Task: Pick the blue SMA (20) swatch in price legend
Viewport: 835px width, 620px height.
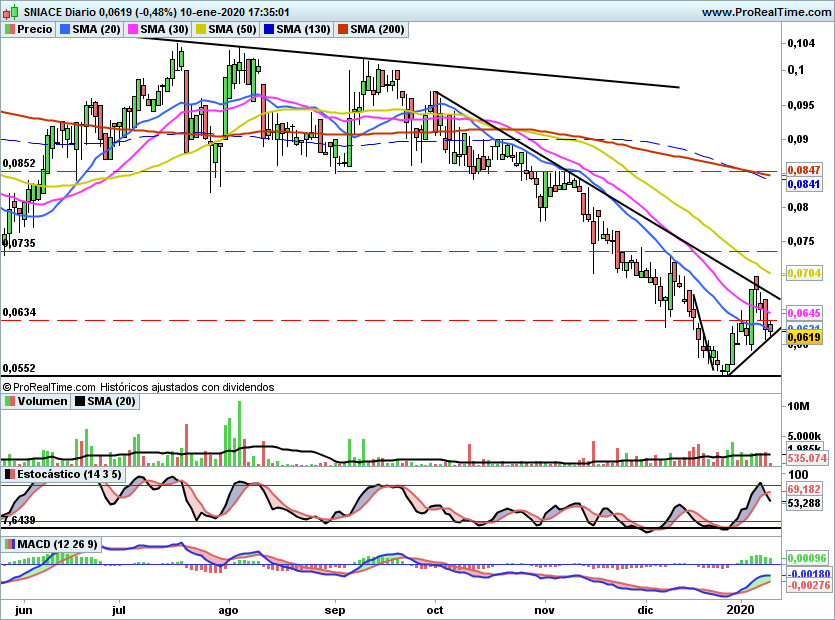Action: coord(65,29)
